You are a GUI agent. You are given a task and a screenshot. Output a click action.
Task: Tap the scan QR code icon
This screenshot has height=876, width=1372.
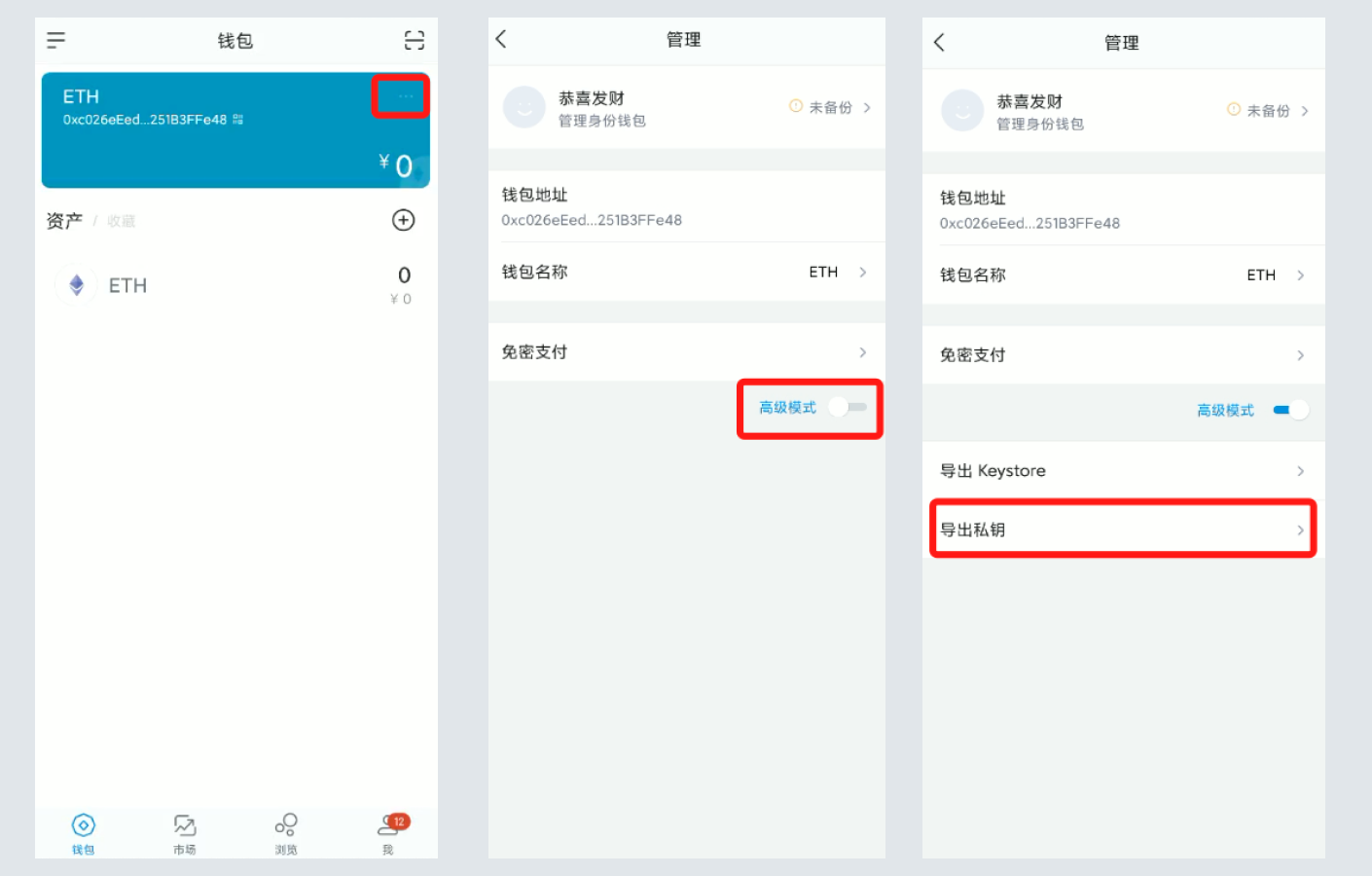click(x=415, y=40)
